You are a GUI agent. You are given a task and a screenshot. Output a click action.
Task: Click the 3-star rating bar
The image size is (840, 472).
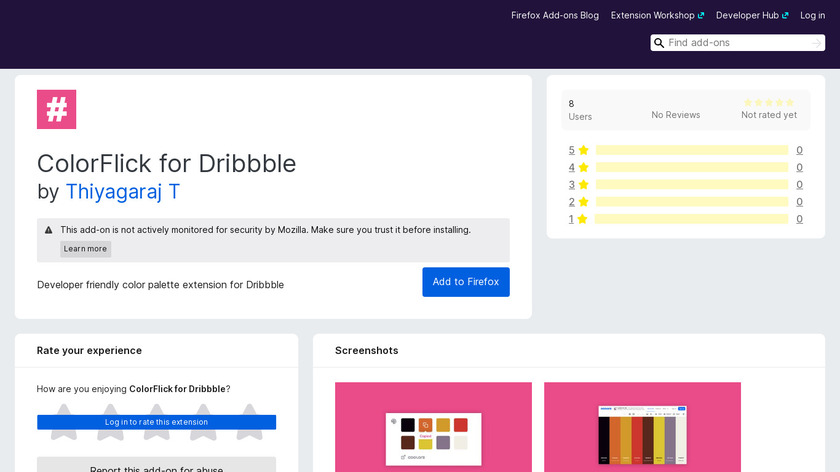pyautogui.click(x=692, y=184)
